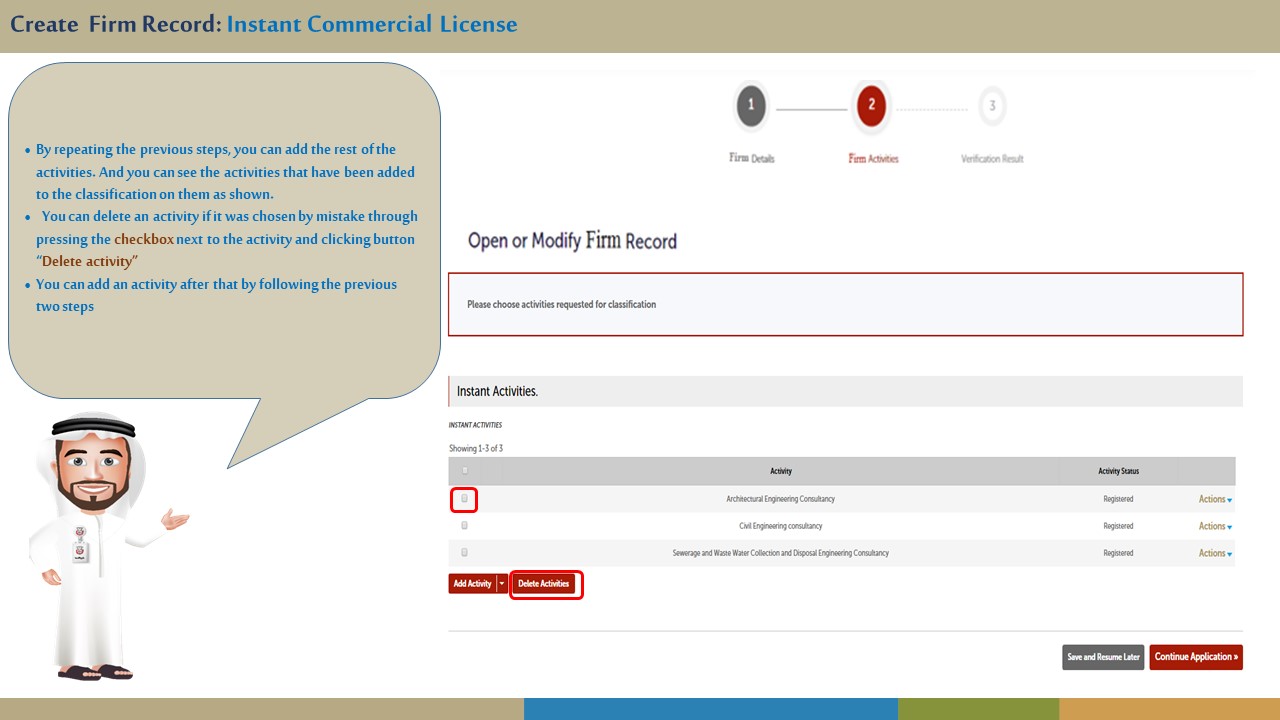Click step 1 circle for Firm Details
The width and height of the screenshot is (1280, 720).
tap(751, 106)
